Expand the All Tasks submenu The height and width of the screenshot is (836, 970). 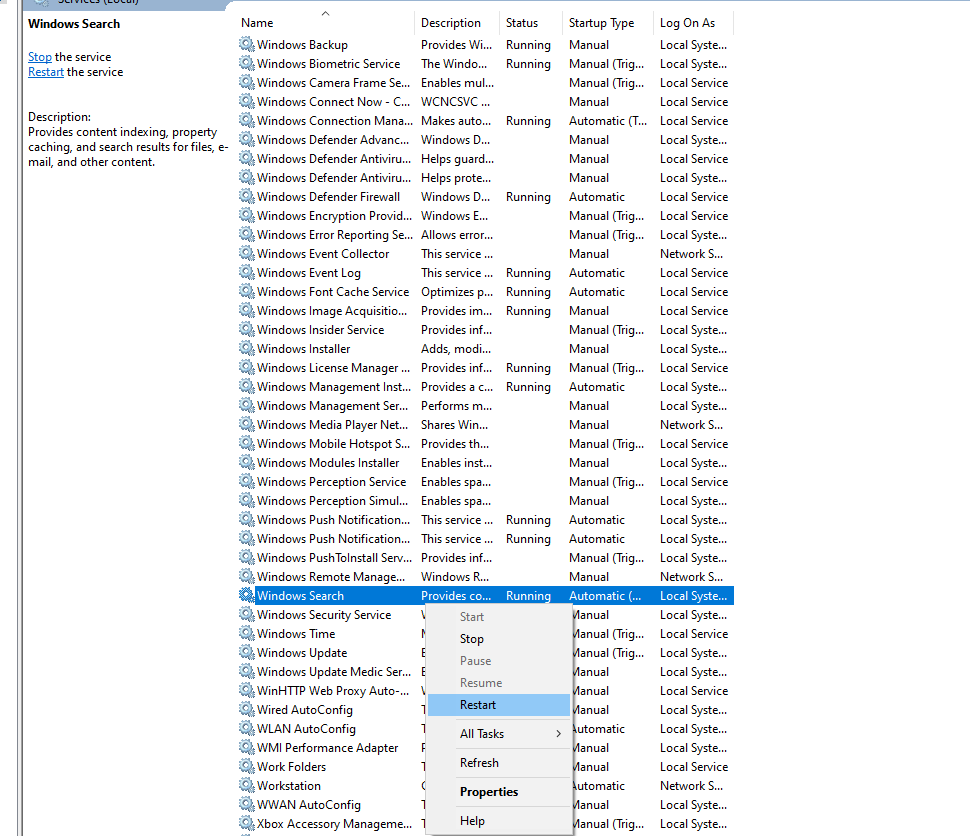(498, 734)
